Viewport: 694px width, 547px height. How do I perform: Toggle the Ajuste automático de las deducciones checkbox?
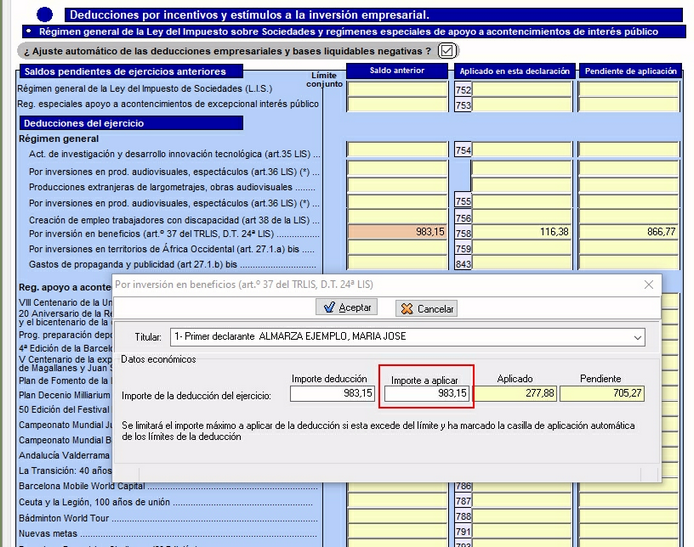pos(447,51)
